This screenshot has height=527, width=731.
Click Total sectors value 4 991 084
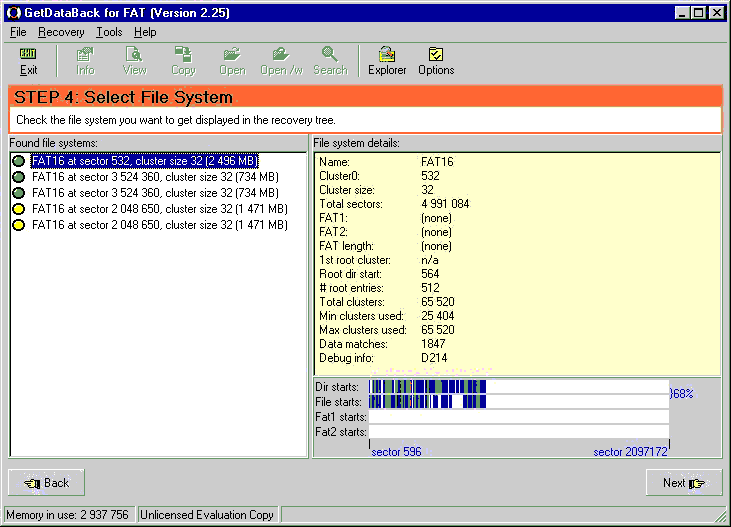coord(445,204)
